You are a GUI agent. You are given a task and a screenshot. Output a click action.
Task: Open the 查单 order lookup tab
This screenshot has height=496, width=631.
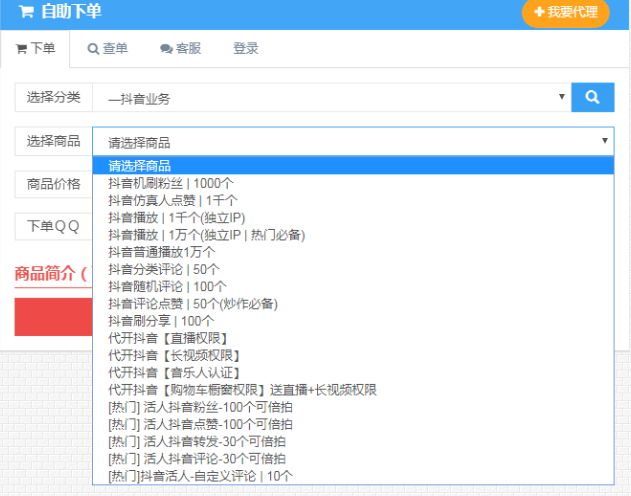[107, 49]
